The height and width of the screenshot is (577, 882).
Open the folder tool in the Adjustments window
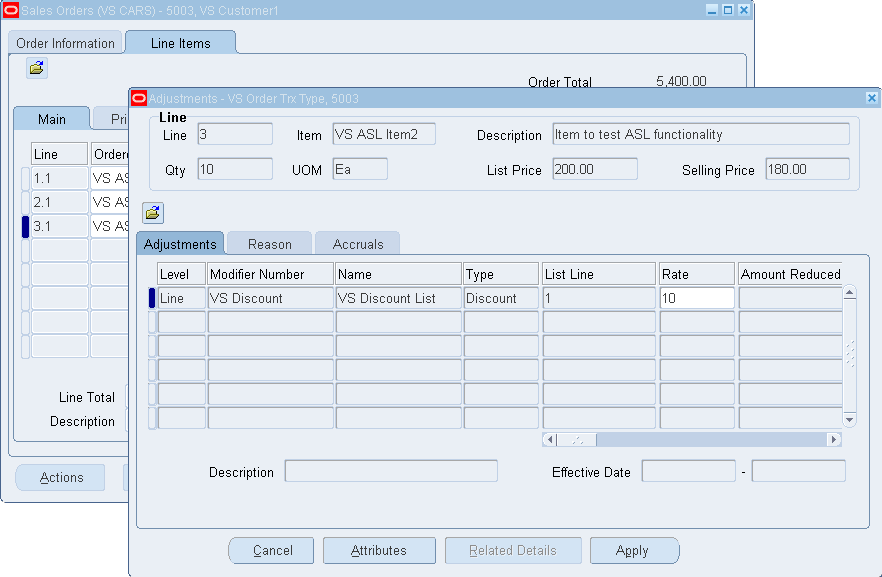[x=152, y=212]
